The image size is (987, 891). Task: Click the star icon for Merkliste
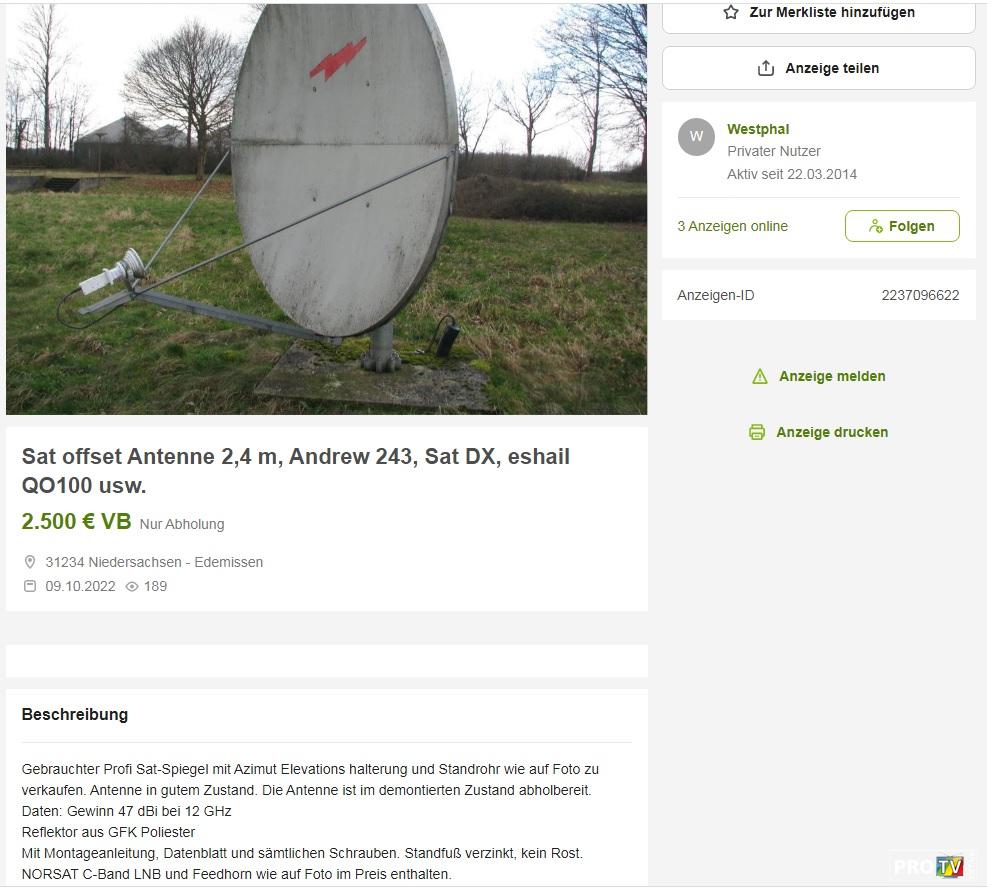730,12
